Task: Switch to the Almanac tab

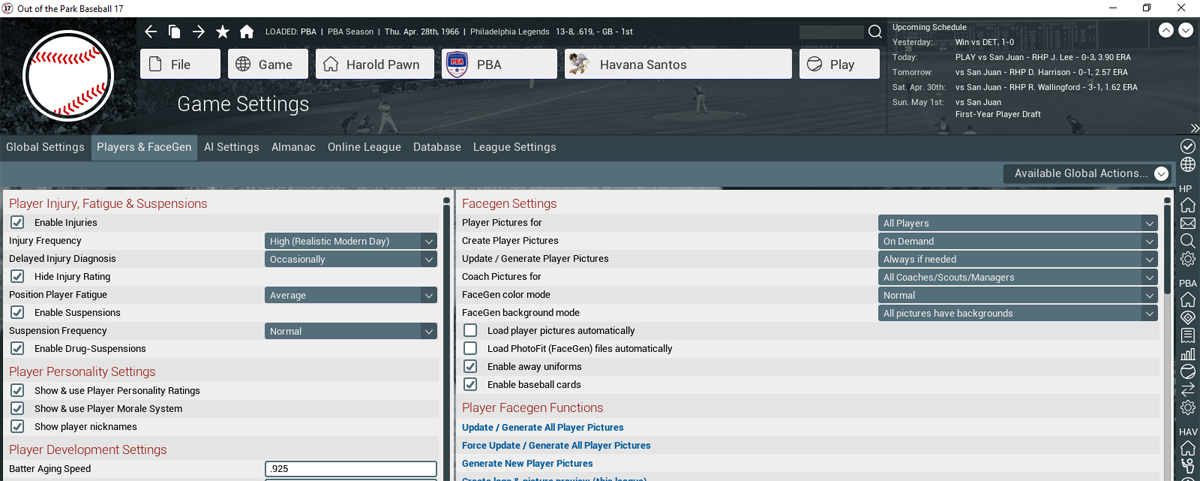Action: pyautogui.click(x=293, y=147)
